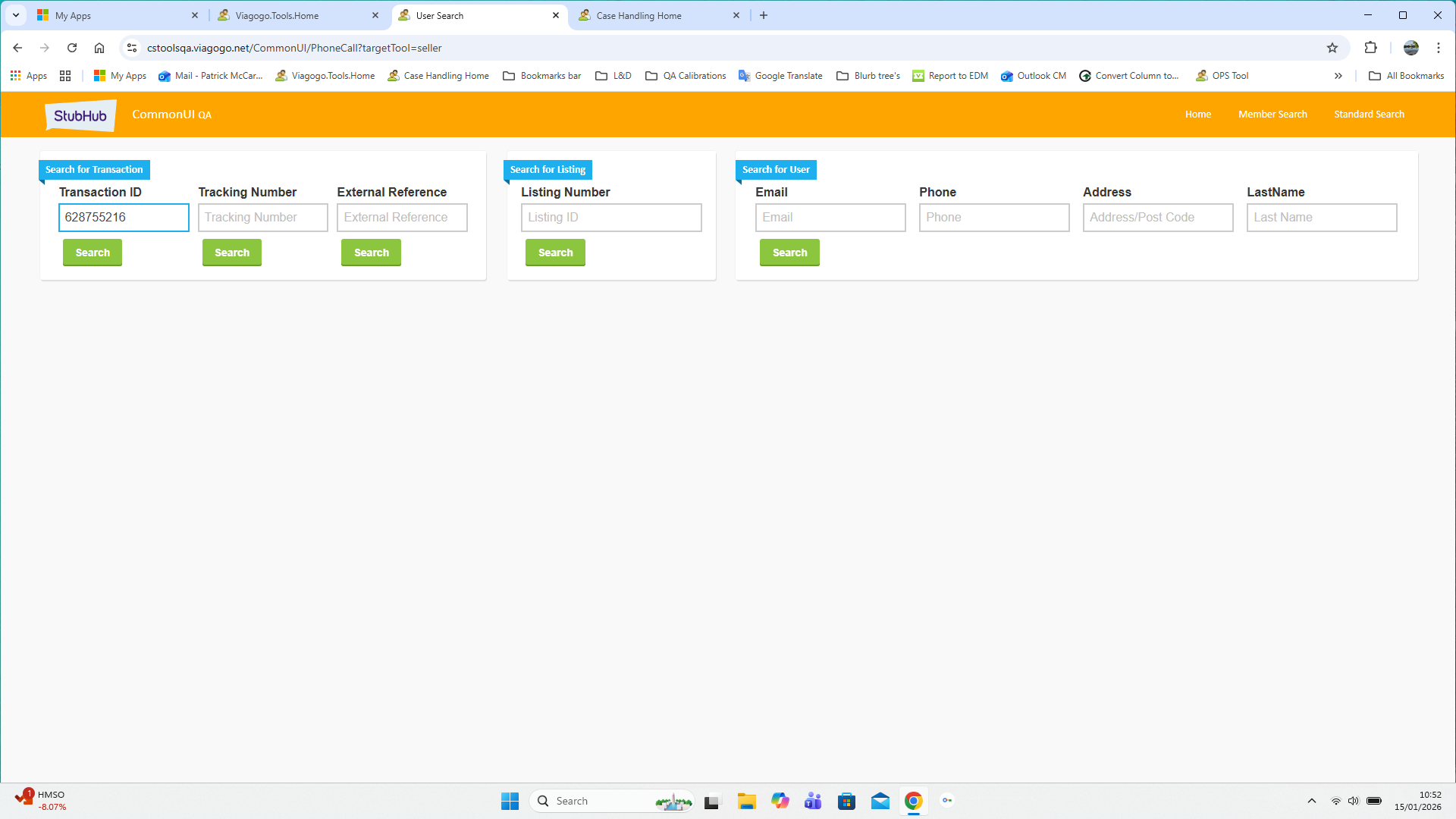Viewport: 1456px width, 819px height.
Task: Open the Member Search menu item
Action: click(x=1272, y=115)
